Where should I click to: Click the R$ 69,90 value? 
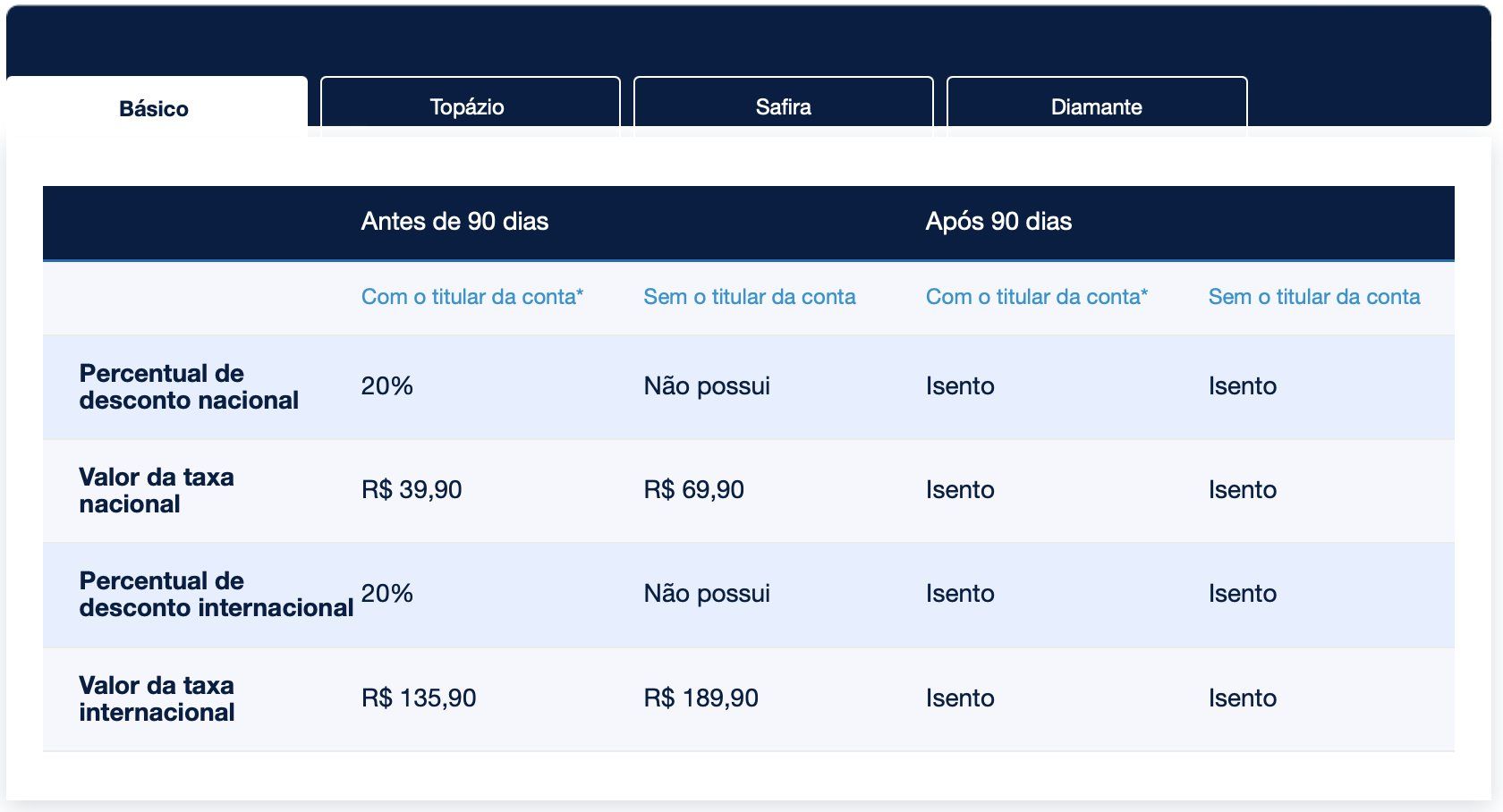[694, 490]
